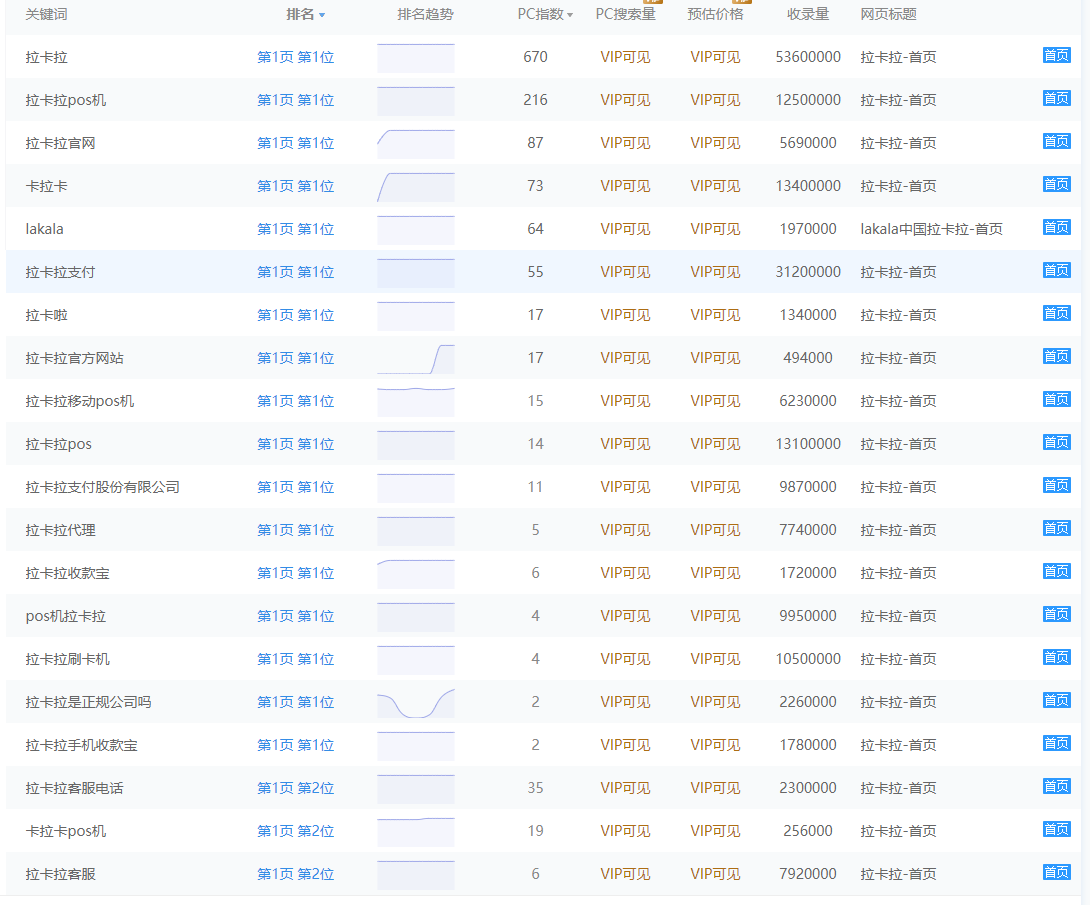Click 首页 badge in 拉卡拉支付股份有限公司 row
The height and width of the screenshot is (905, 1090).
(x=1056, y=486)
